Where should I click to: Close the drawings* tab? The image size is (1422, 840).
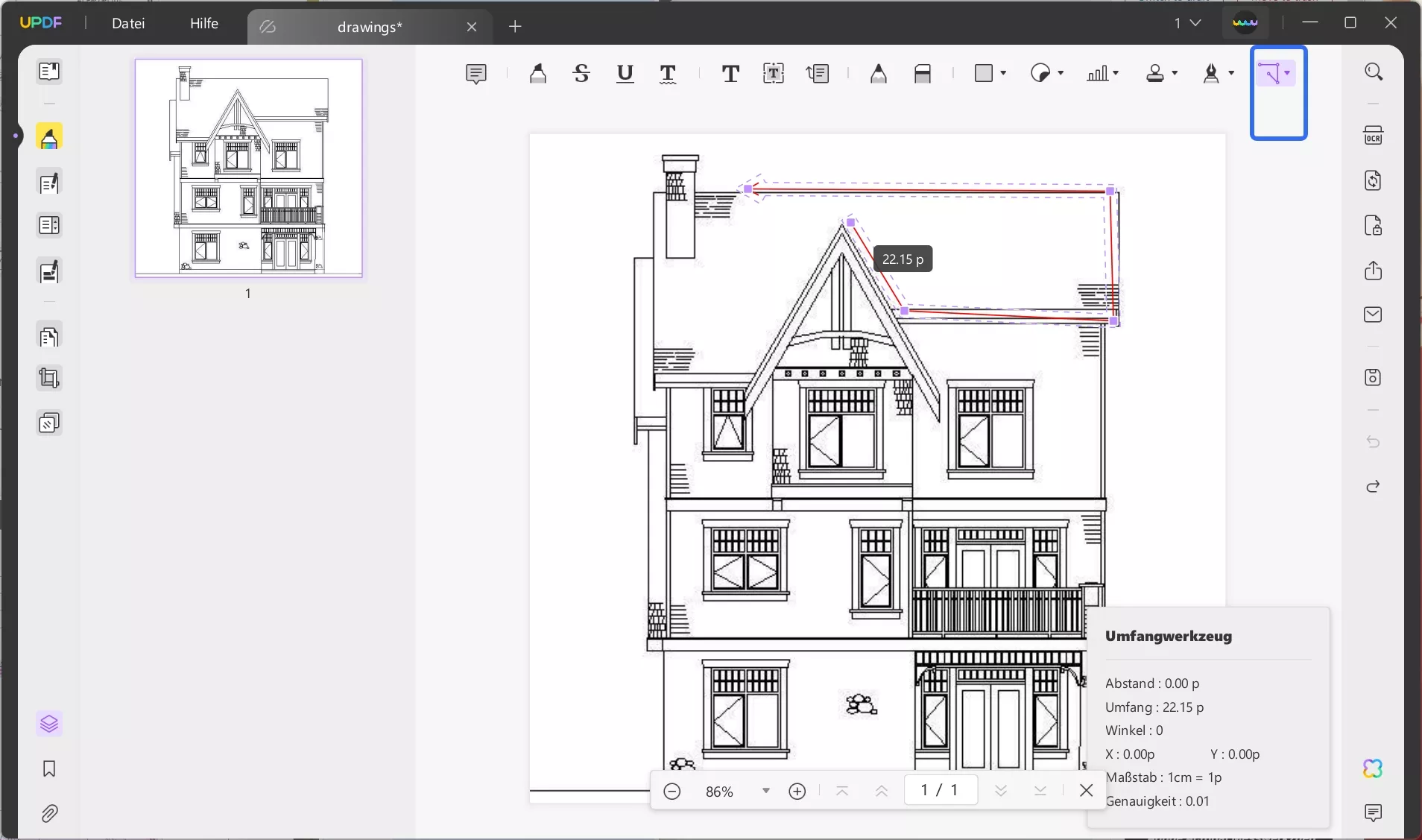point(472,27)
